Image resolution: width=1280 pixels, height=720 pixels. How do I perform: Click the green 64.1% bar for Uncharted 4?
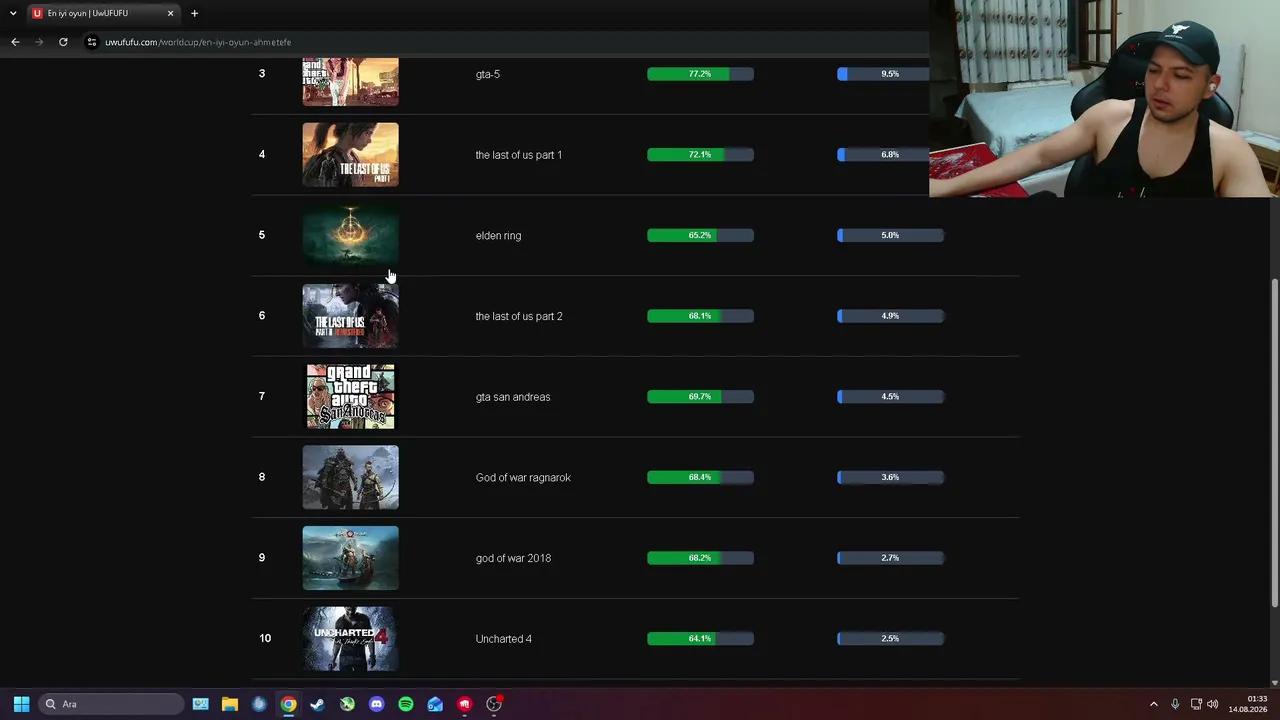[x=700, y=639]
